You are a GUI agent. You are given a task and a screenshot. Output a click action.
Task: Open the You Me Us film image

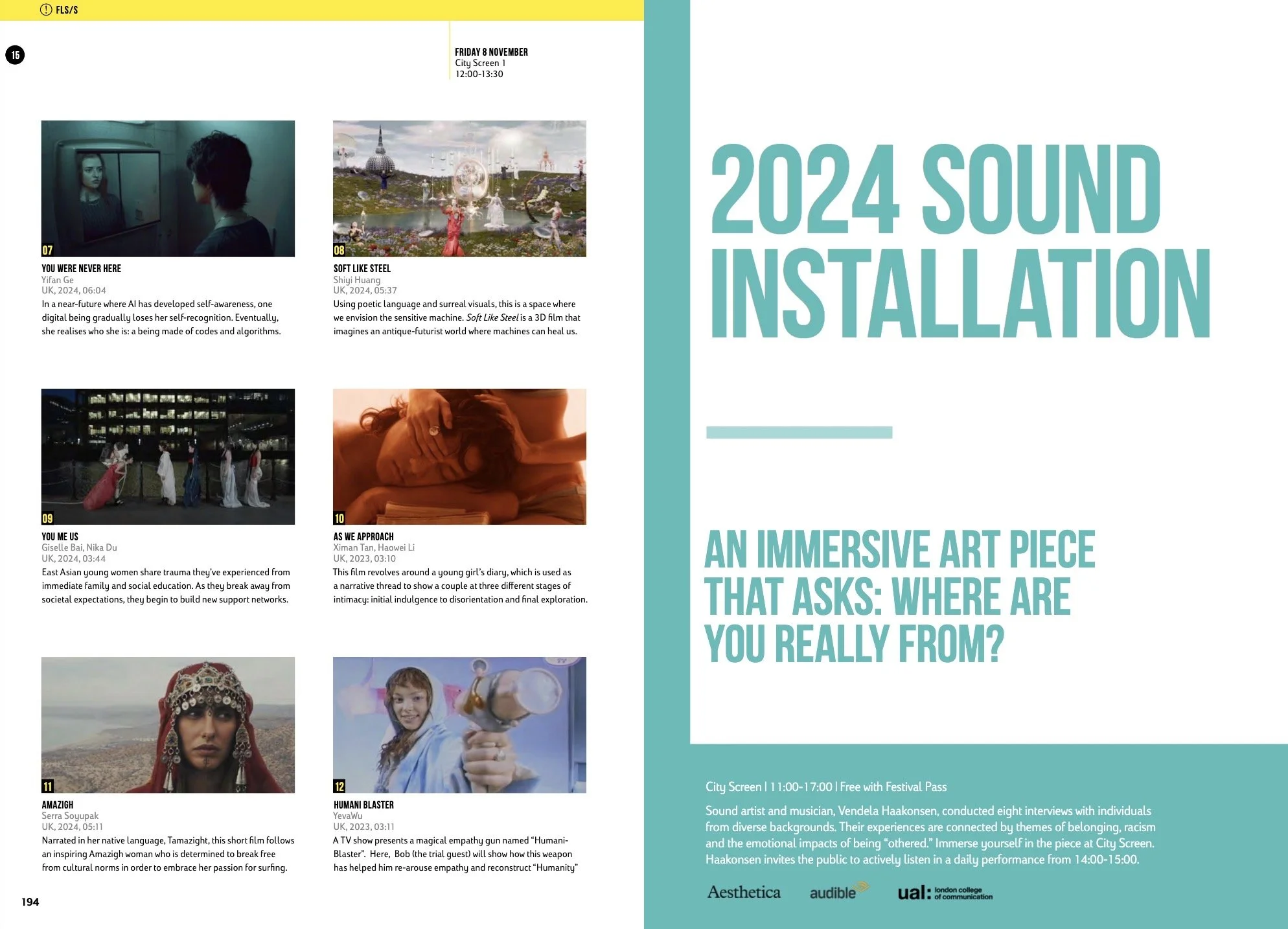tap(168, 456)
